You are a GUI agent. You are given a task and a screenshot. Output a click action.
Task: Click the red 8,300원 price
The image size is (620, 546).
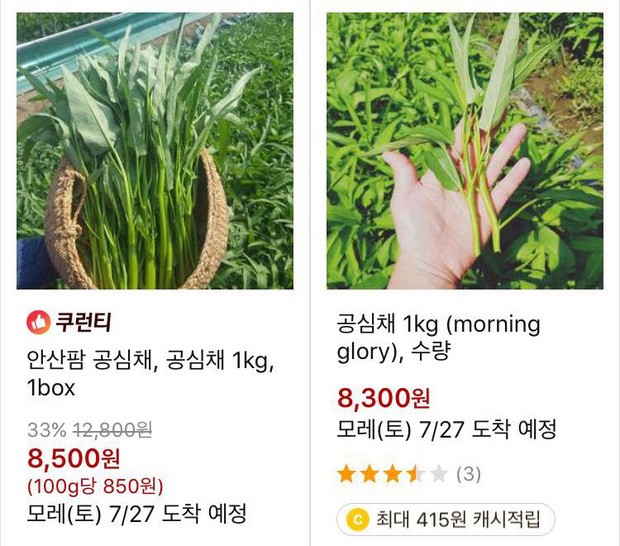tap(384, 400)
